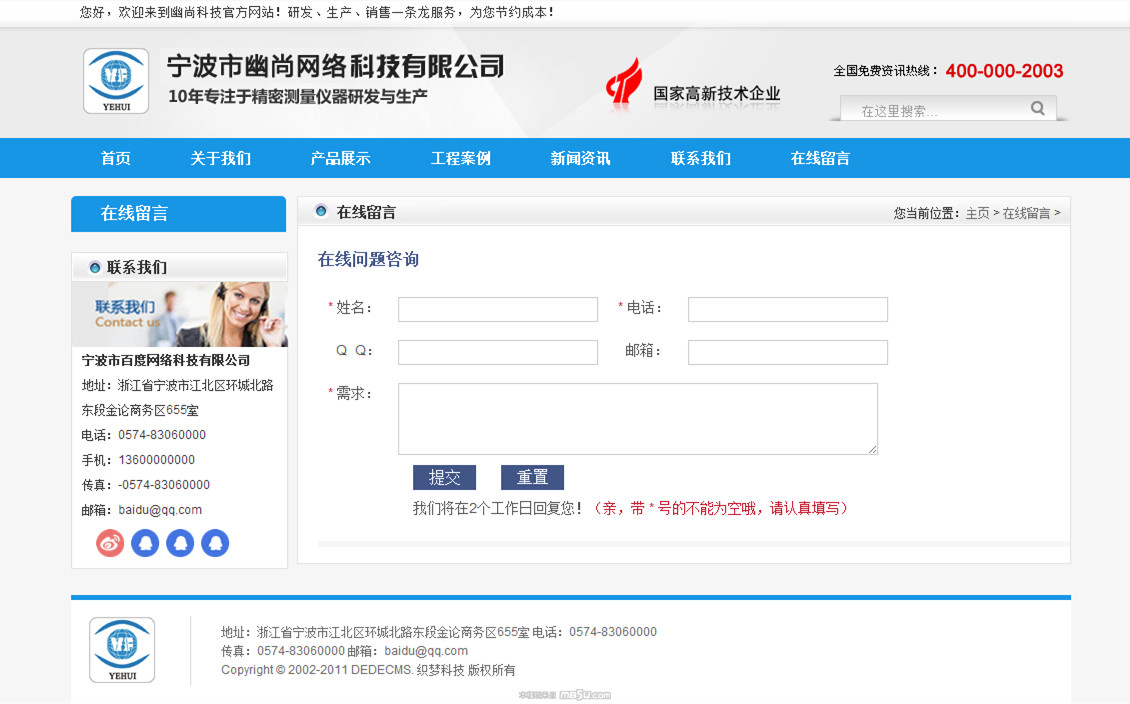Image resolution: width=1130 pixels, height=704 pixels.
Task: Click the red 国家高新技术企业 flame emblem
Action: 624,84
